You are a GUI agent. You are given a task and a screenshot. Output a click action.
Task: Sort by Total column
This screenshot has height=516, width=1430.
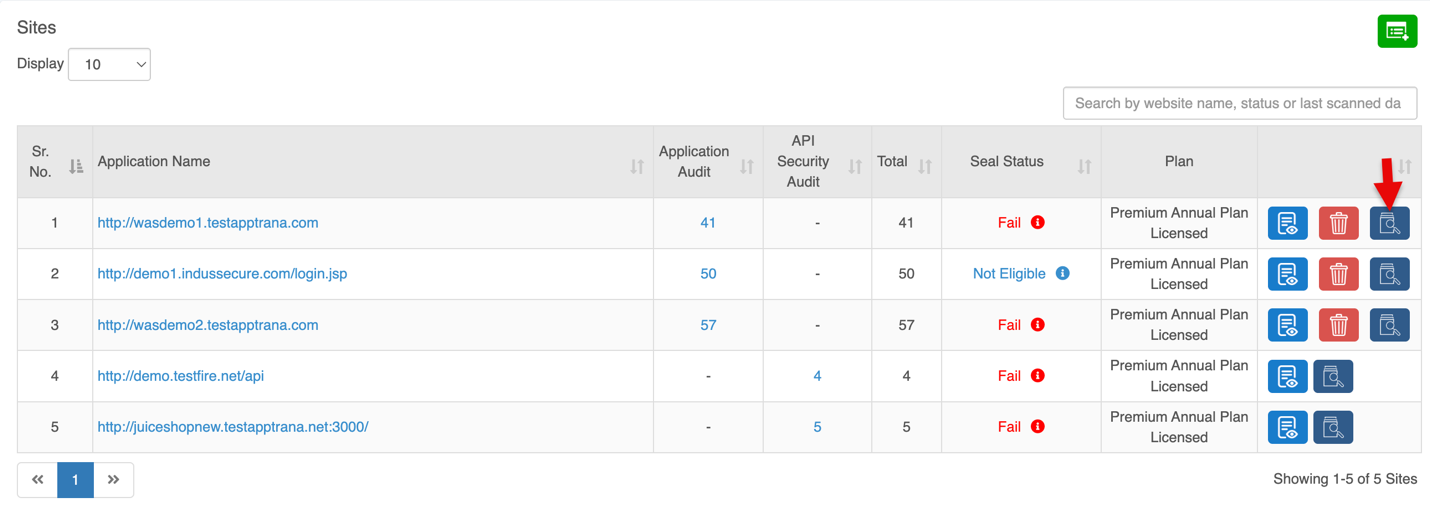925,166
